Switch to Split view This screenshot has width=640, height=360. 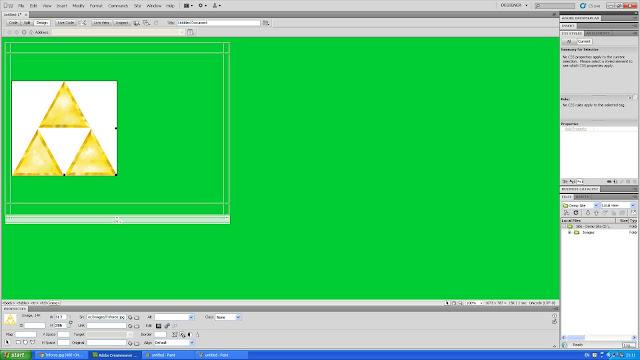point(27,23)
